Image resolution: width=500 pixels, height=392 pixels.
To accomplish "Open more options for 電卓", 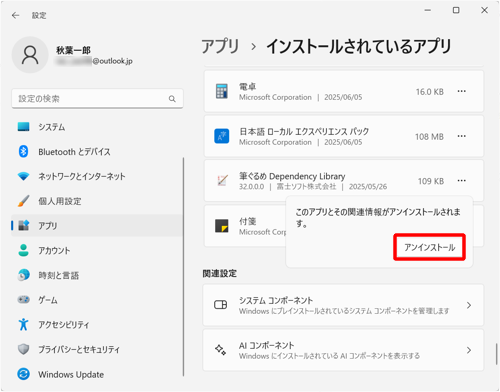I will click(462, 91).
